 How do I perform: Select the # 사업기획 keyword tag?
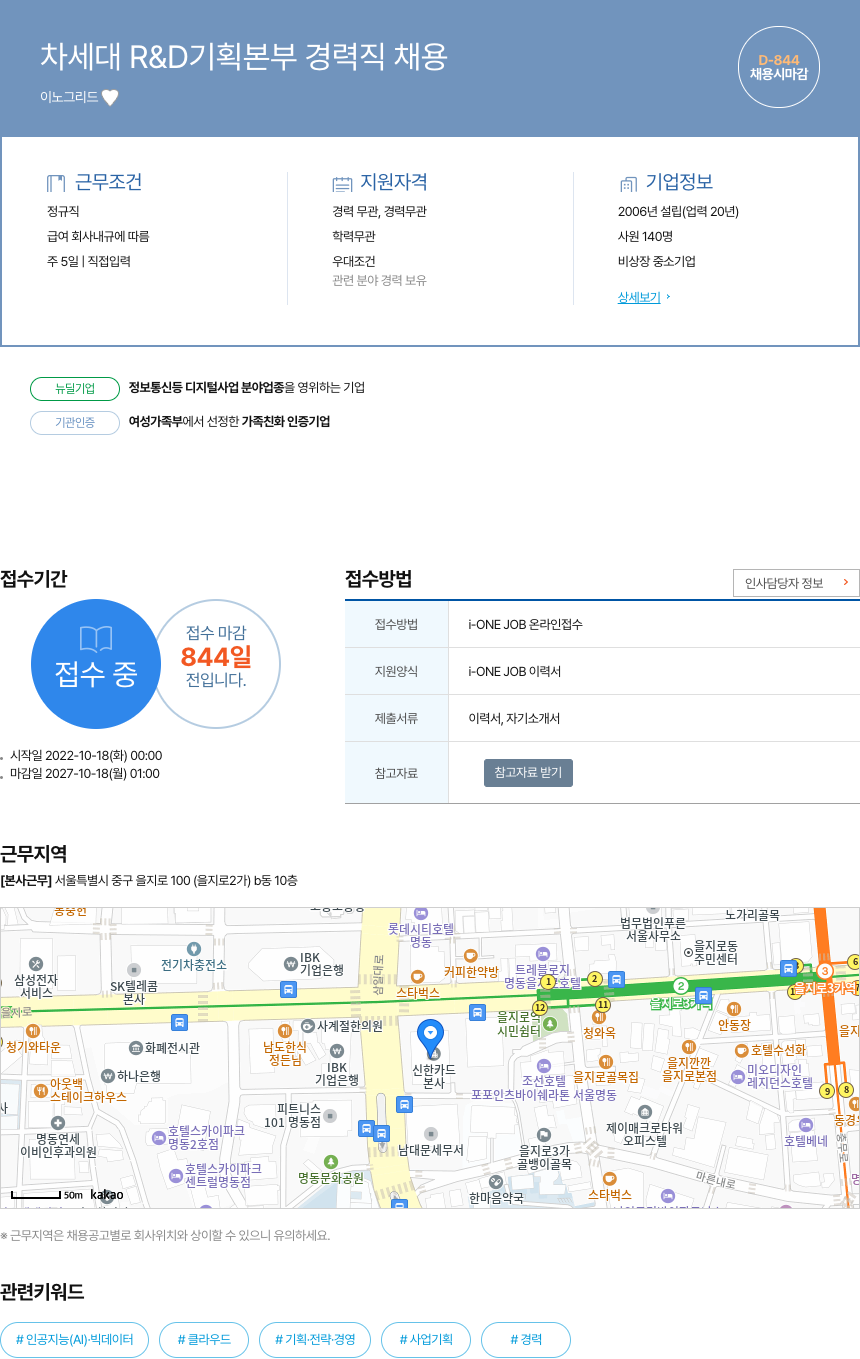[x=426, y=1339]
